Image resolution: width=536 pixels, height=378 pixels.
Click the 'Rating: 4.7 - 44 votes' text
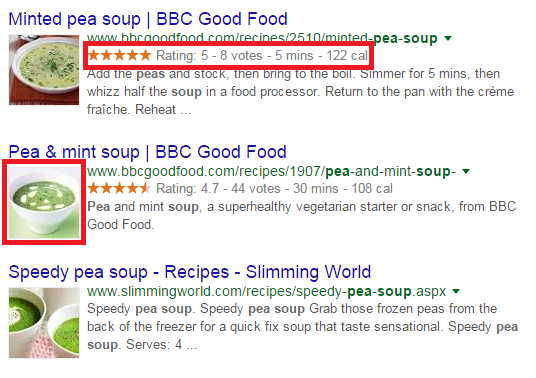point(218,188)
